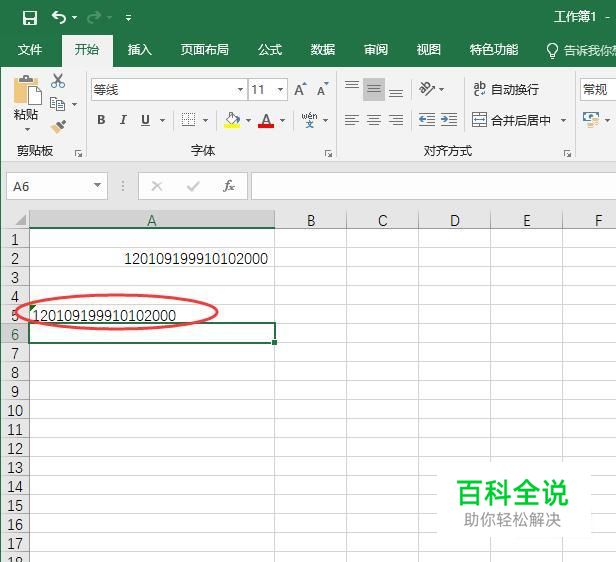616x562 pixels.
Task: Open the 插入 ribbon tab
Action: (139, 50)
